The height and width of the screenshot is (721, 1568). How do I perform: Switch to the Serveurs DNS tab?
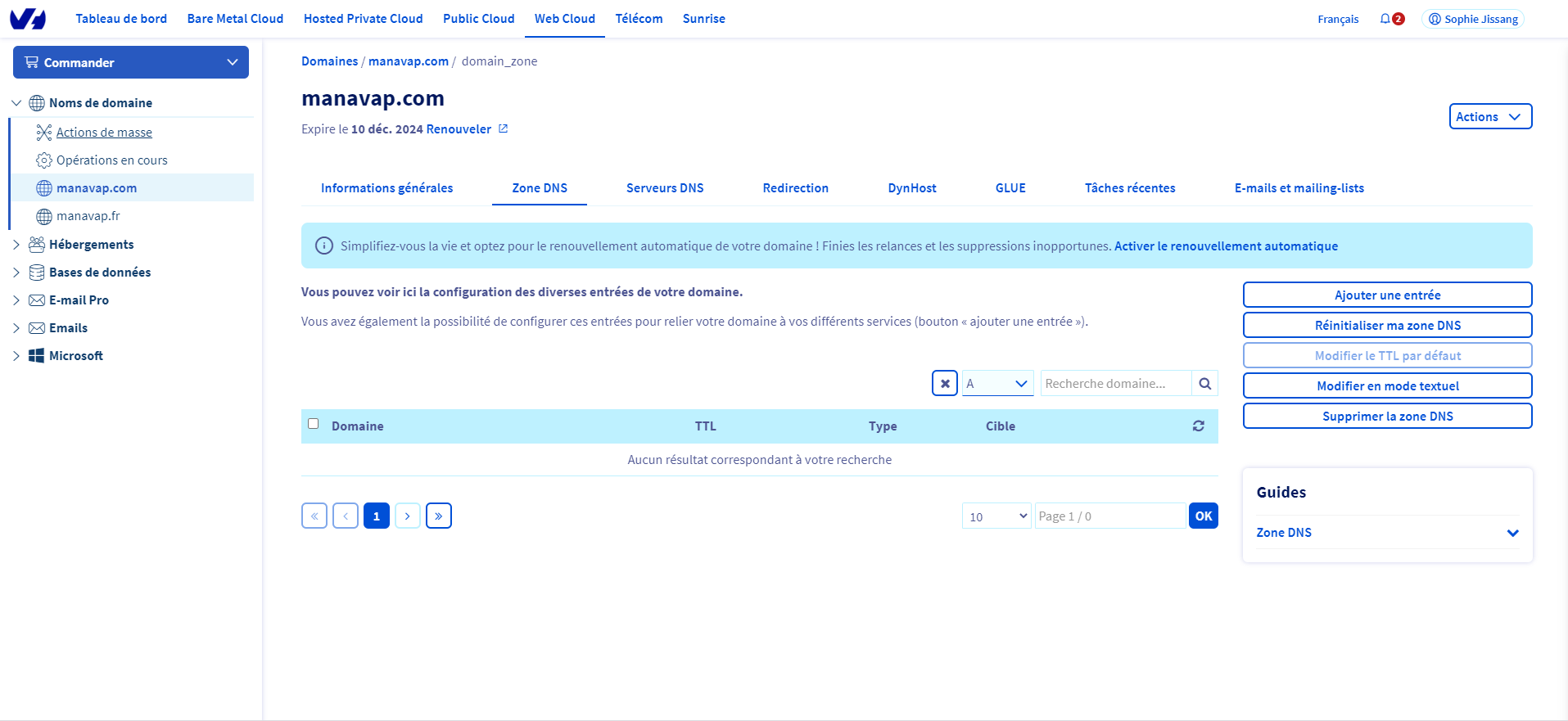[664, 188]
